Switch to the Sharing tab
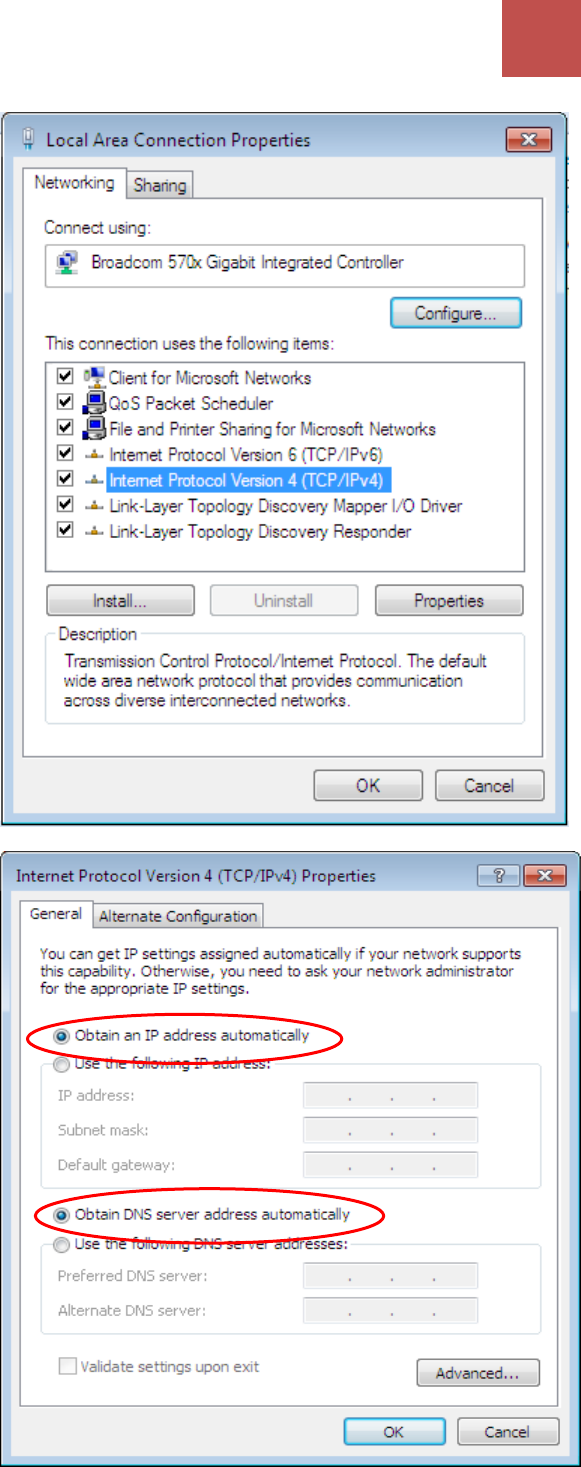The width and height of the screenshot is (581, 1467). (x=160, y=185)
